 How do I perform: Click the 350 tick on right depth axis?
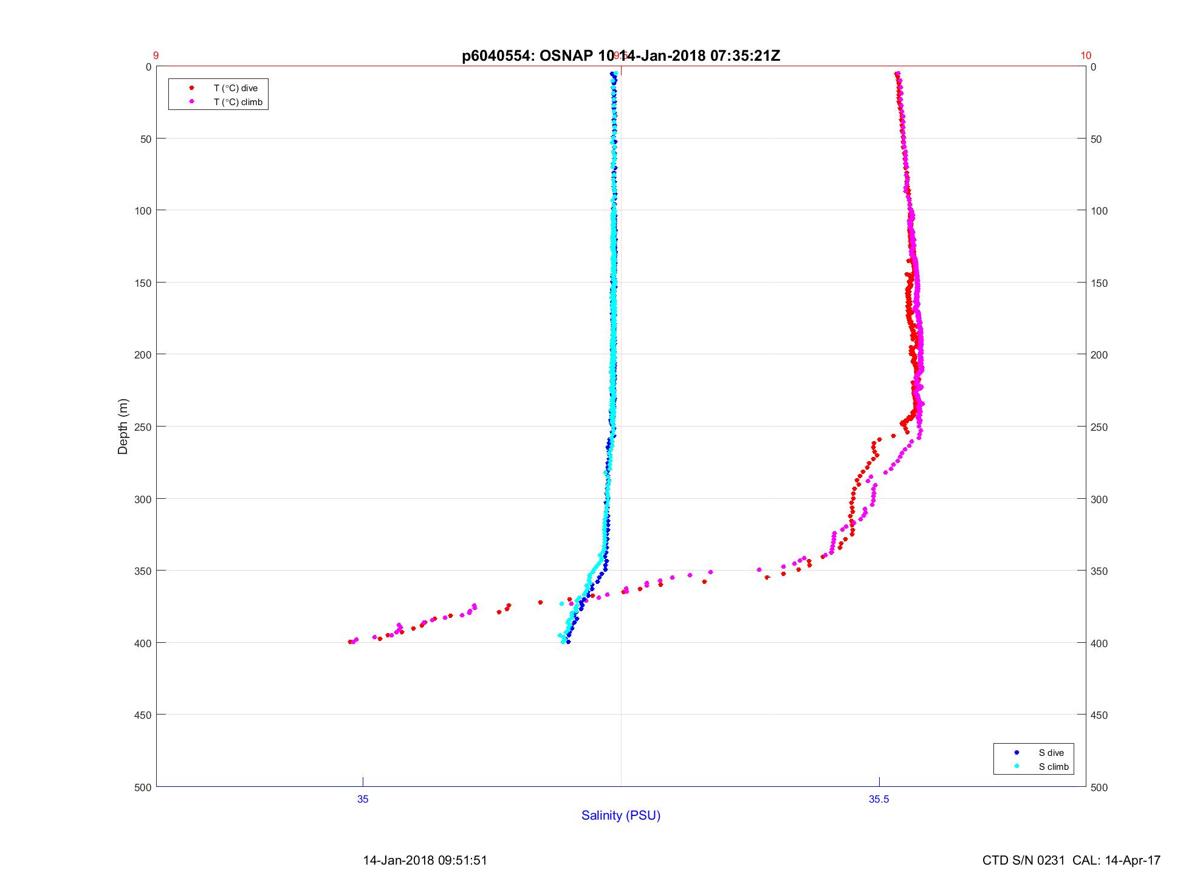click(x=1100, y=571)
